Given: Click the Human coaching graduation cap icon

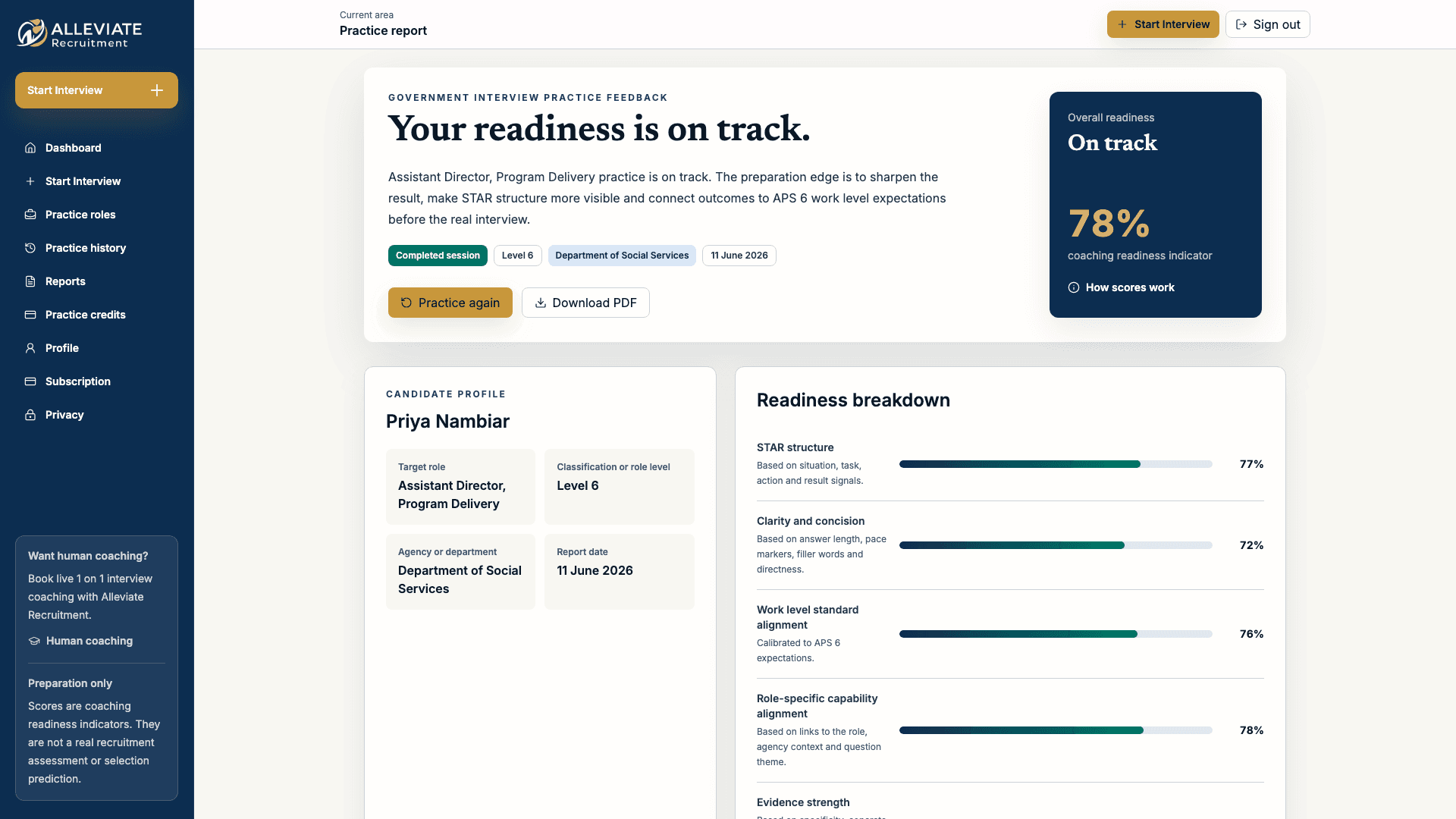Looking at the screenshot, I should point(34,641).
